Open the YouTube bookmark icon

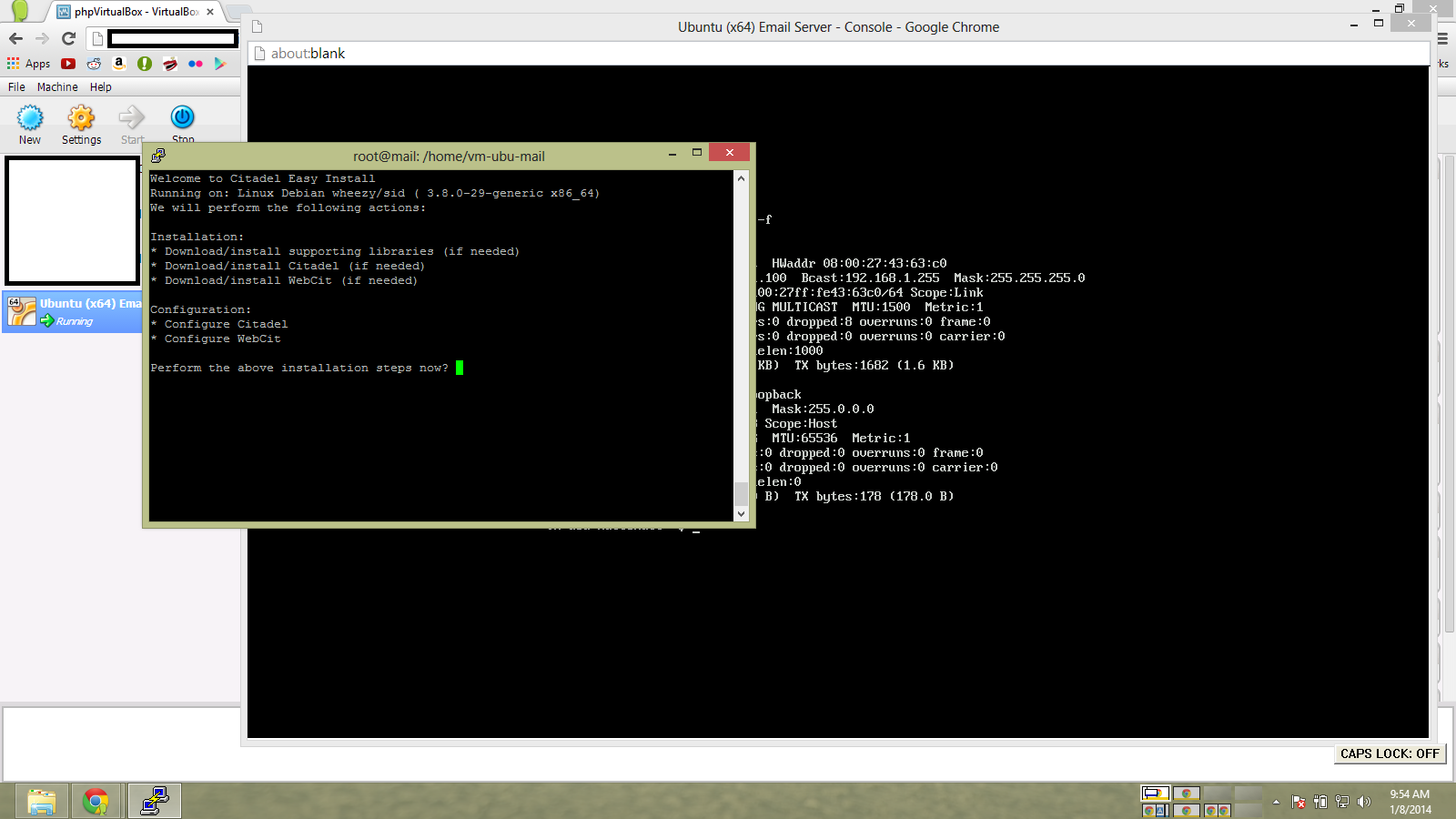click(68, 64)
